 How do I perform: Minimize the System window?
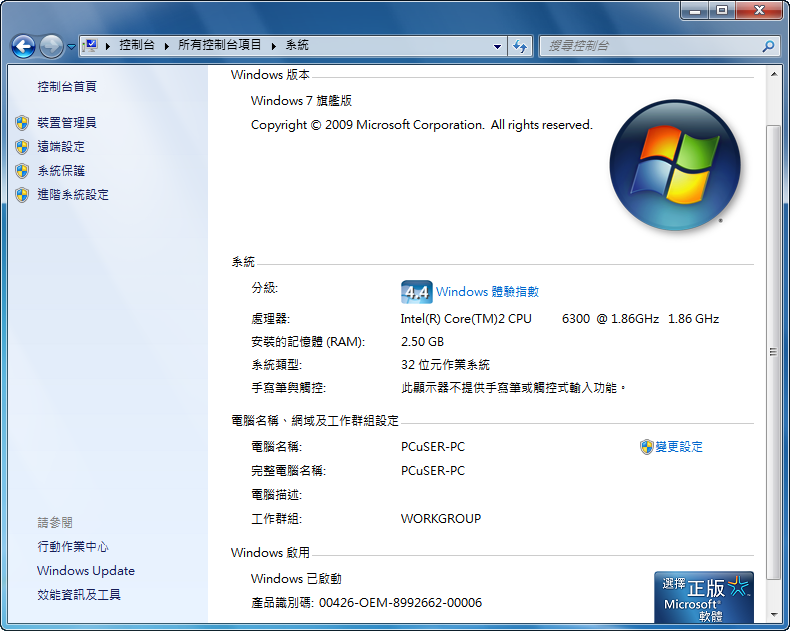695,10
